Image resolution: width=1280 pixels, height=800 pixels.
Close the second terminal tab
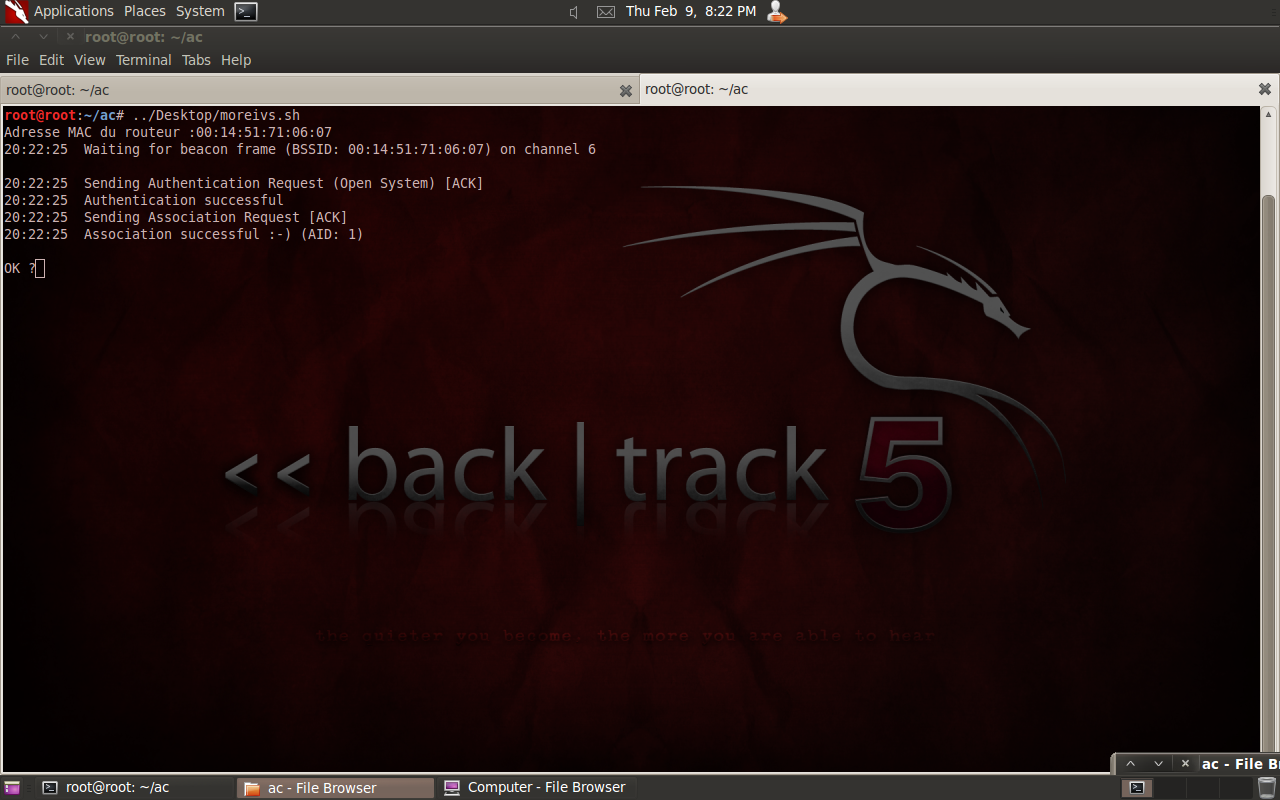[x=1265, y=89]
